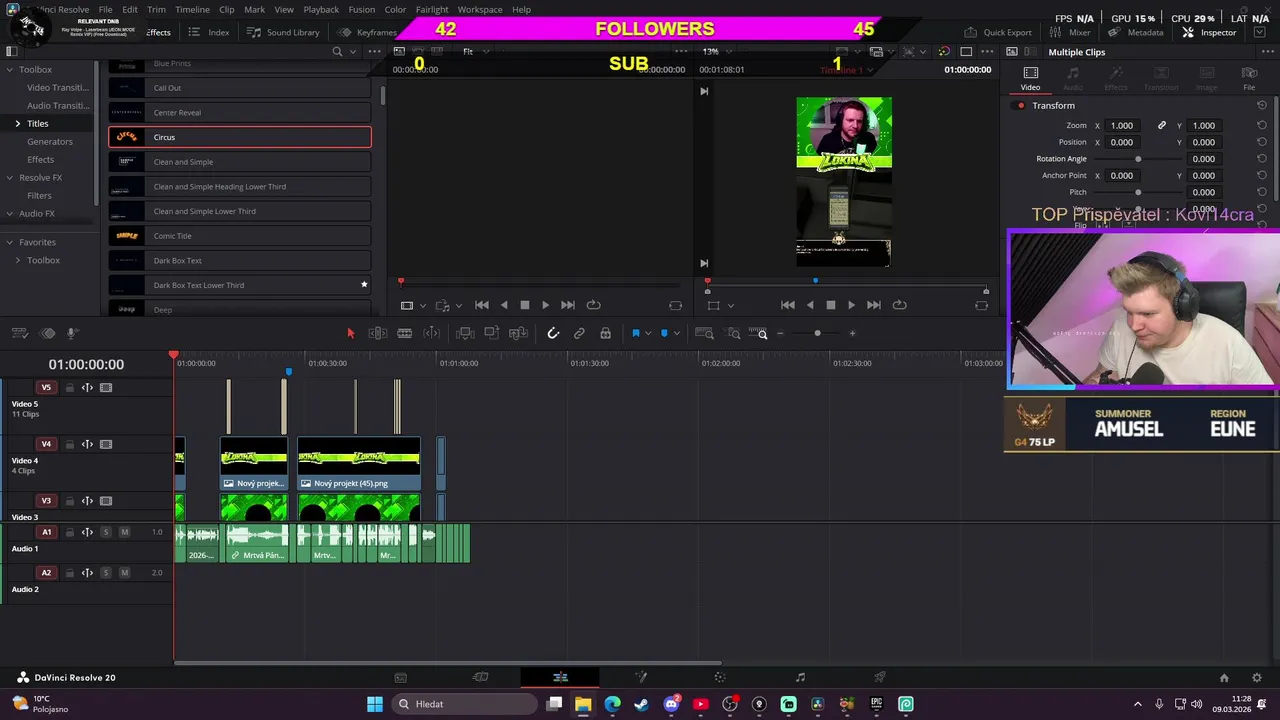
Task: Open the Workspace menu
Action: [x=480, y=9]
